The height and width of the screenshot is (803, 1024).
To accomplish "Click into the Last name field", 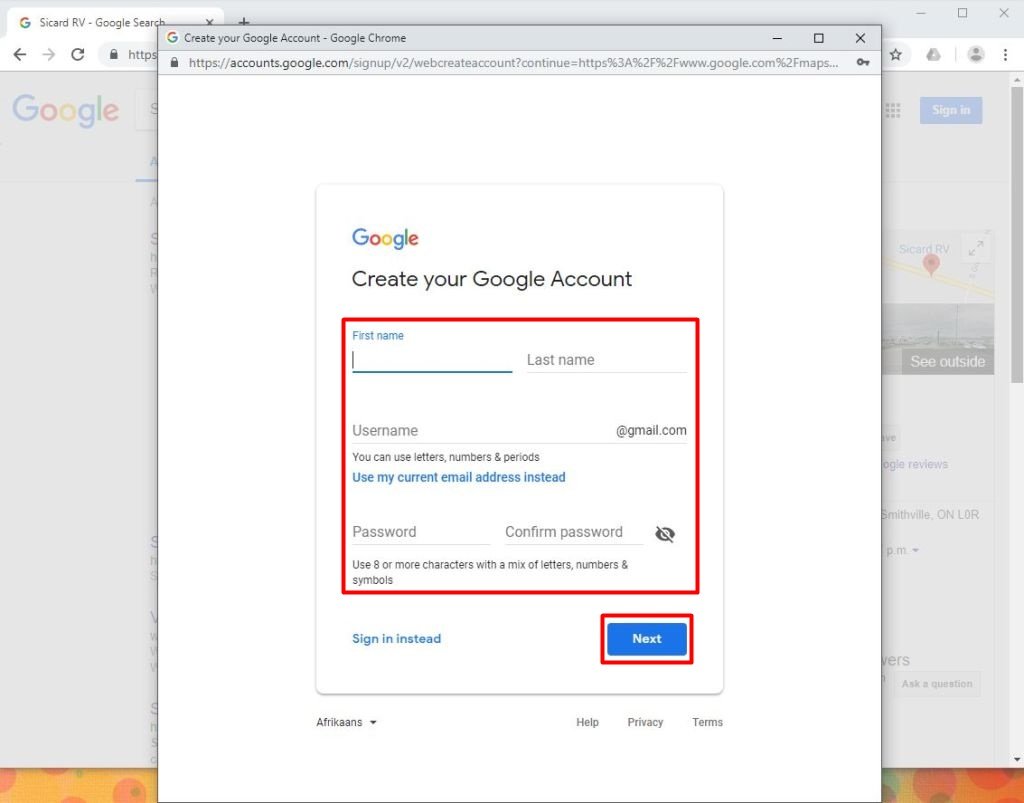I will click(606, 360).
